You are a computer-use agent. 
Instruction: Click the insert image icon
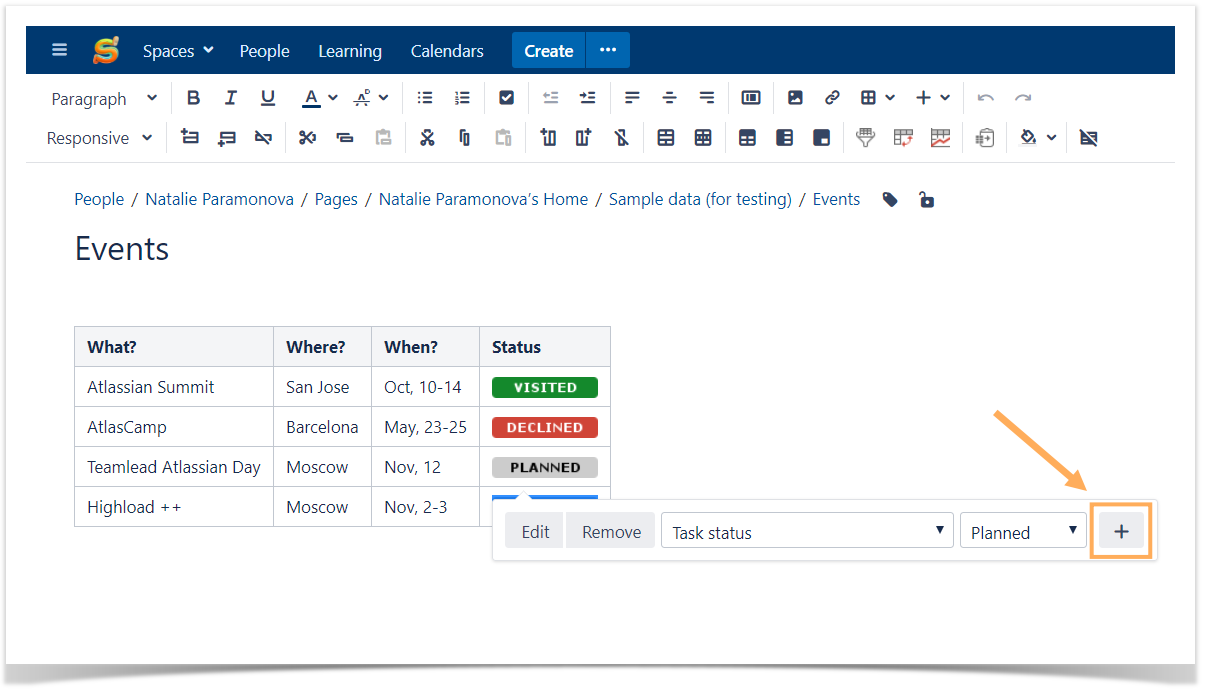click(x=795, y=98)
